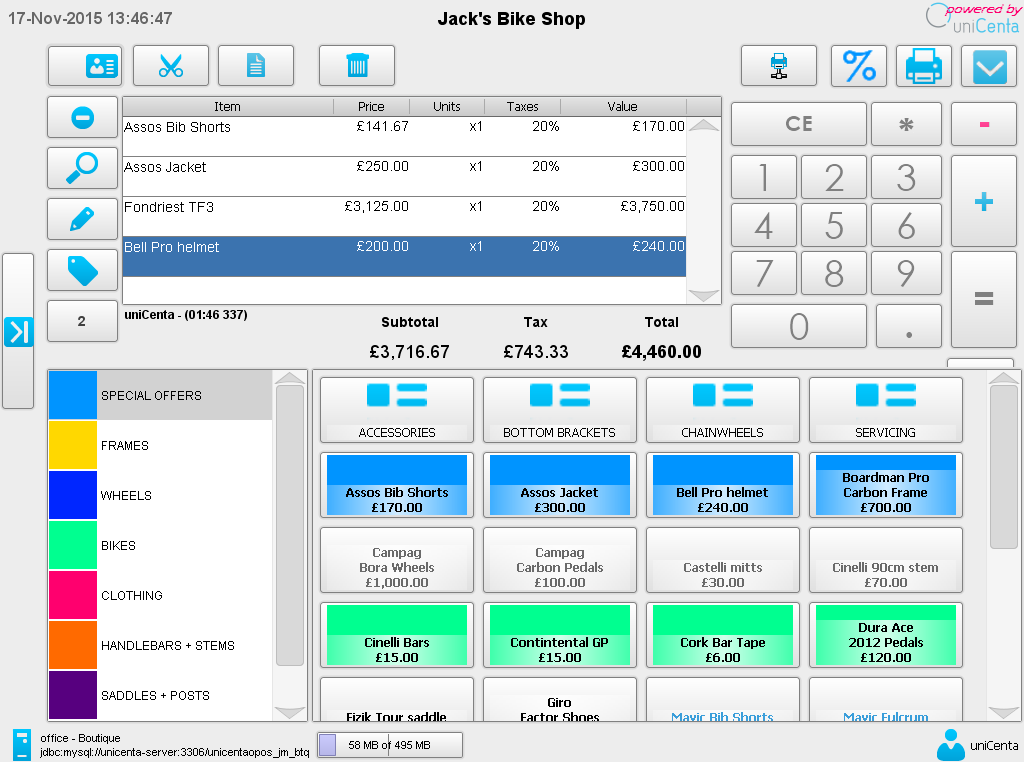Tap keypad digit 1
This screenshot has width=1024, height=762.
763,177
